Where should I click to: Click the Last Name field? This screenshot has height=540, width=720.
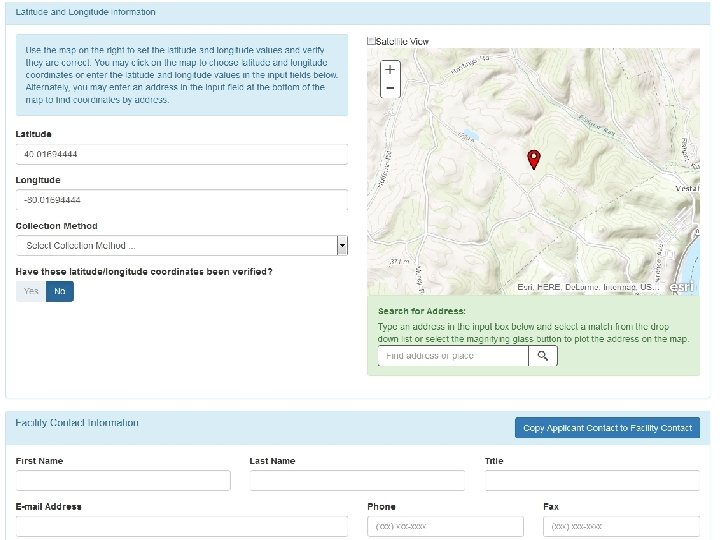pos(357,481)
